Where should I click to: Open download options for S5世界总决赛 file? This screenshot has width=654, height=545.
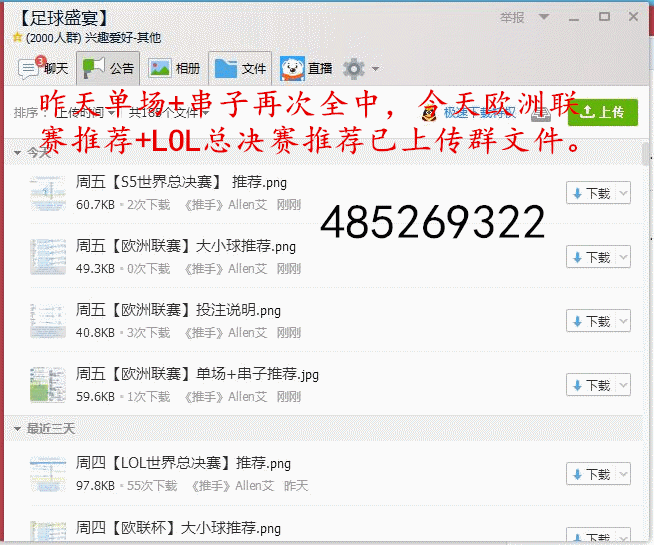(x=624, y=193)
